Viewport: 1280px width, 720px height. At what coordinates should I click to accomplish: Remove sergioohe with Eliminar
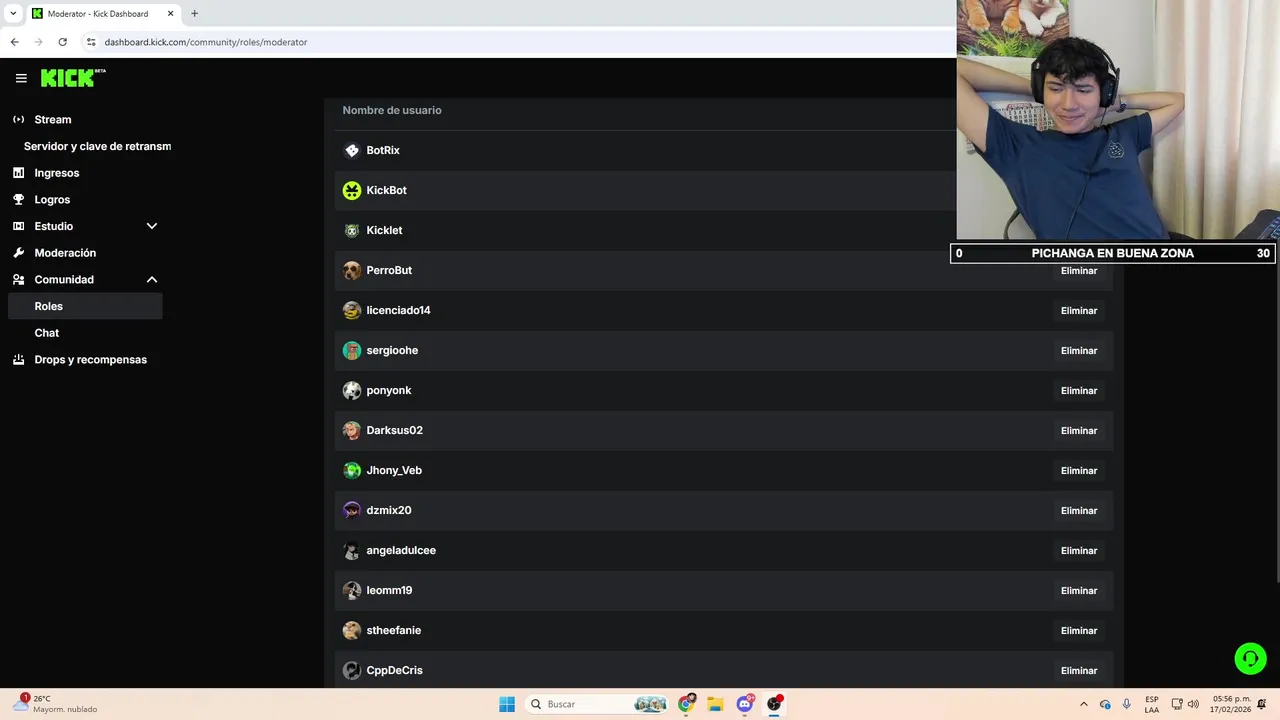1079,350
